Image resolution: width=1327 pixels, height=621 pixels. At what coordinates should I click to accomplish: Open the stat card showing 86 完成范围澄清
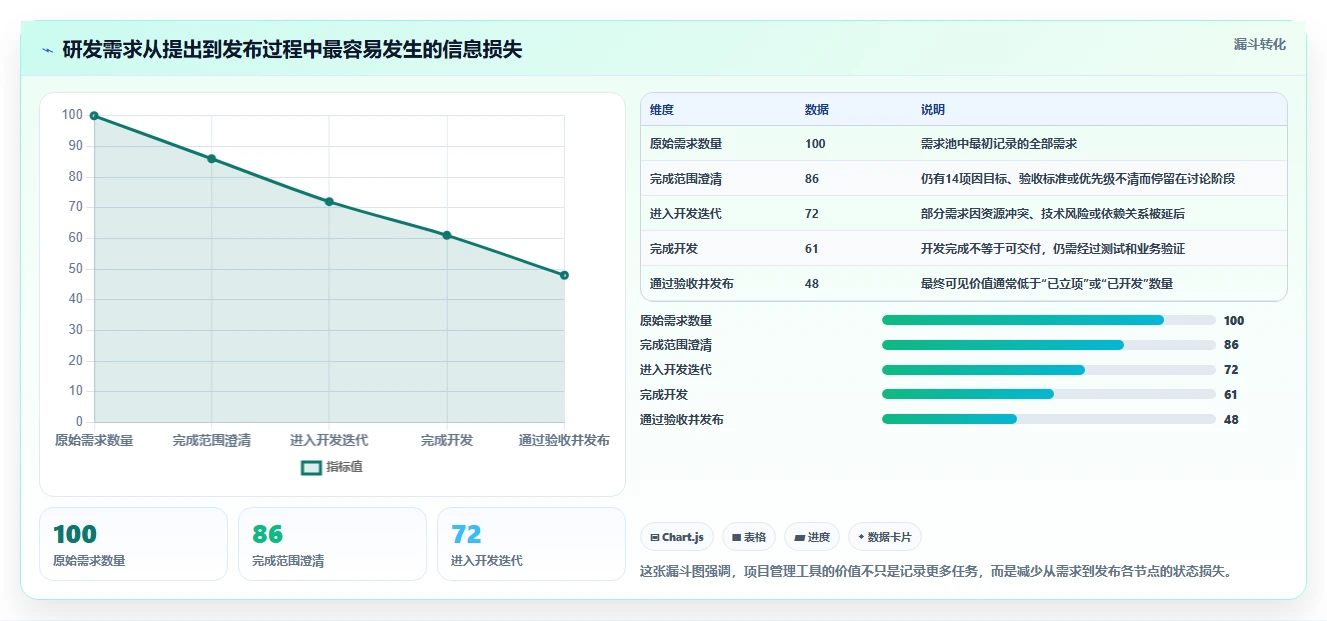[x=332, y=544]
